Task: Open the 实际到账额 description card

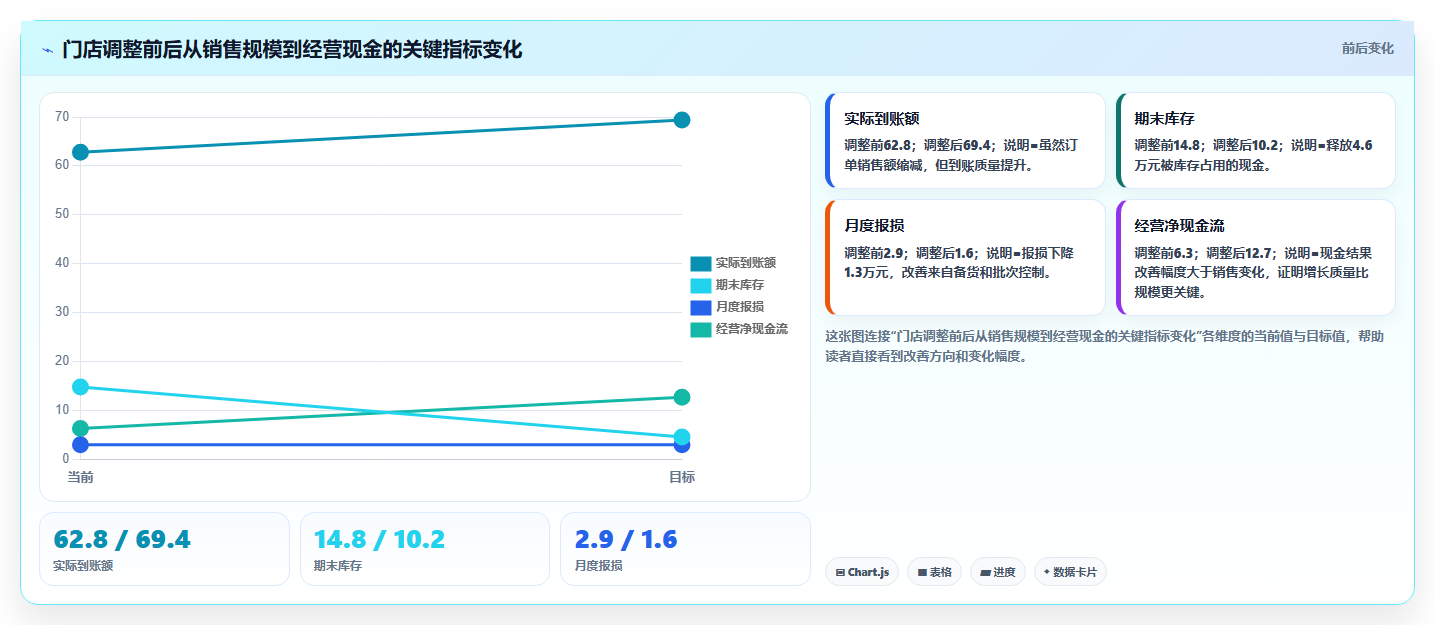Action: tap(965, 141)
